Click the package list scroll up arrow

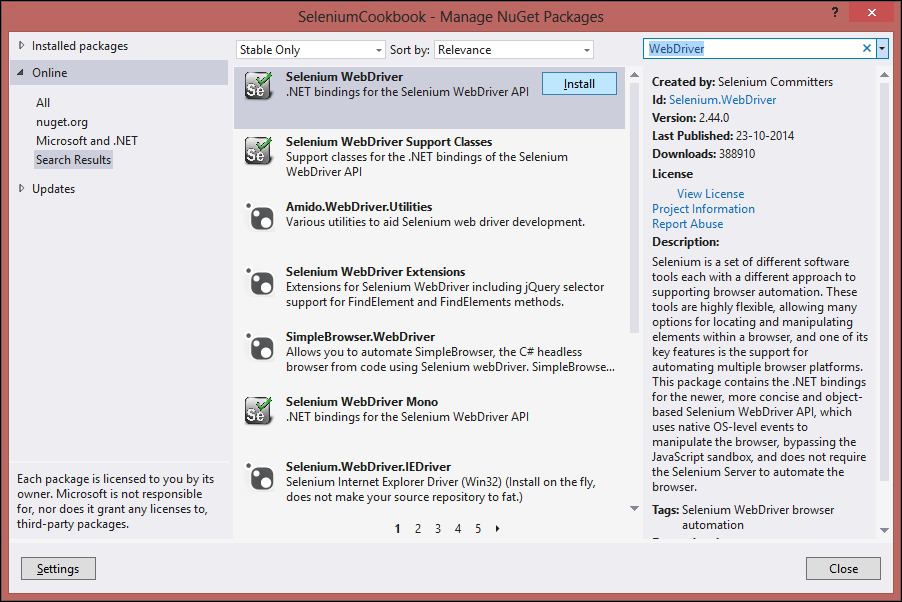tap(635, 75)
